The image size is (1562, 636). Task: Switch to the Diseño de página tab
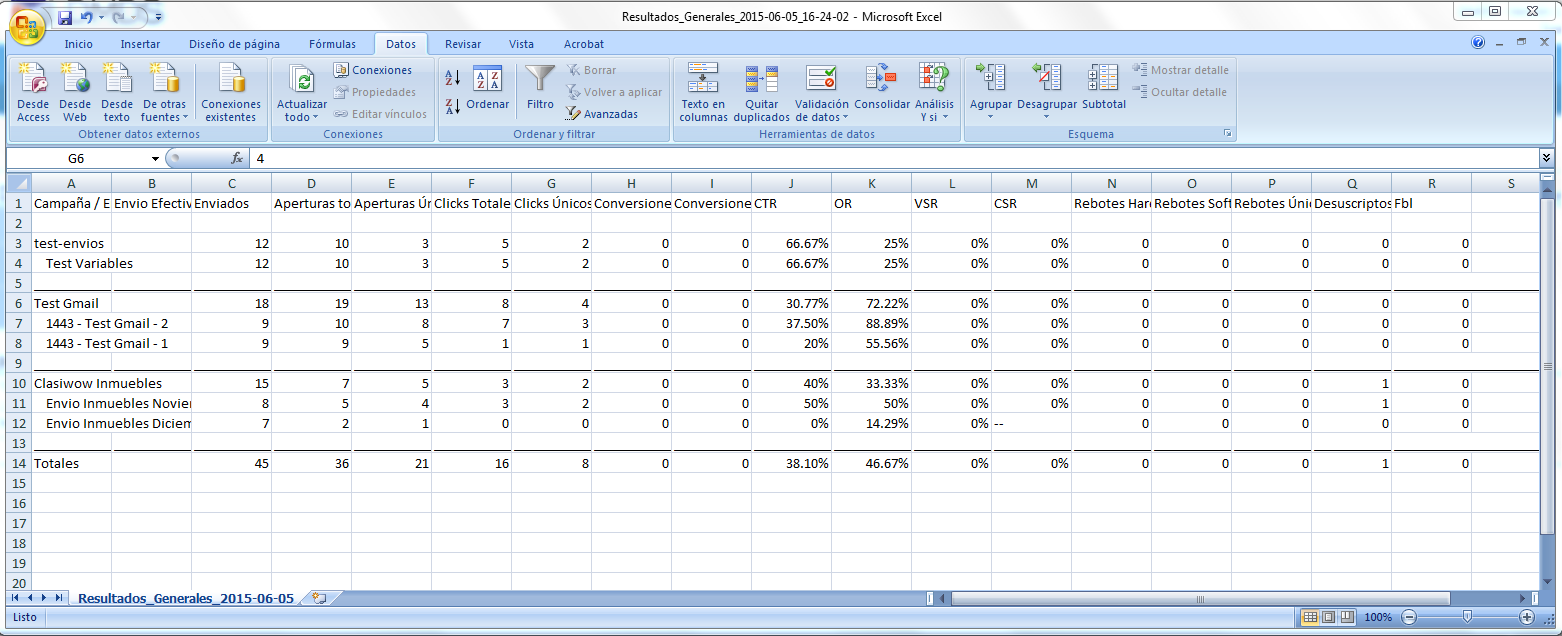point(234,44)
